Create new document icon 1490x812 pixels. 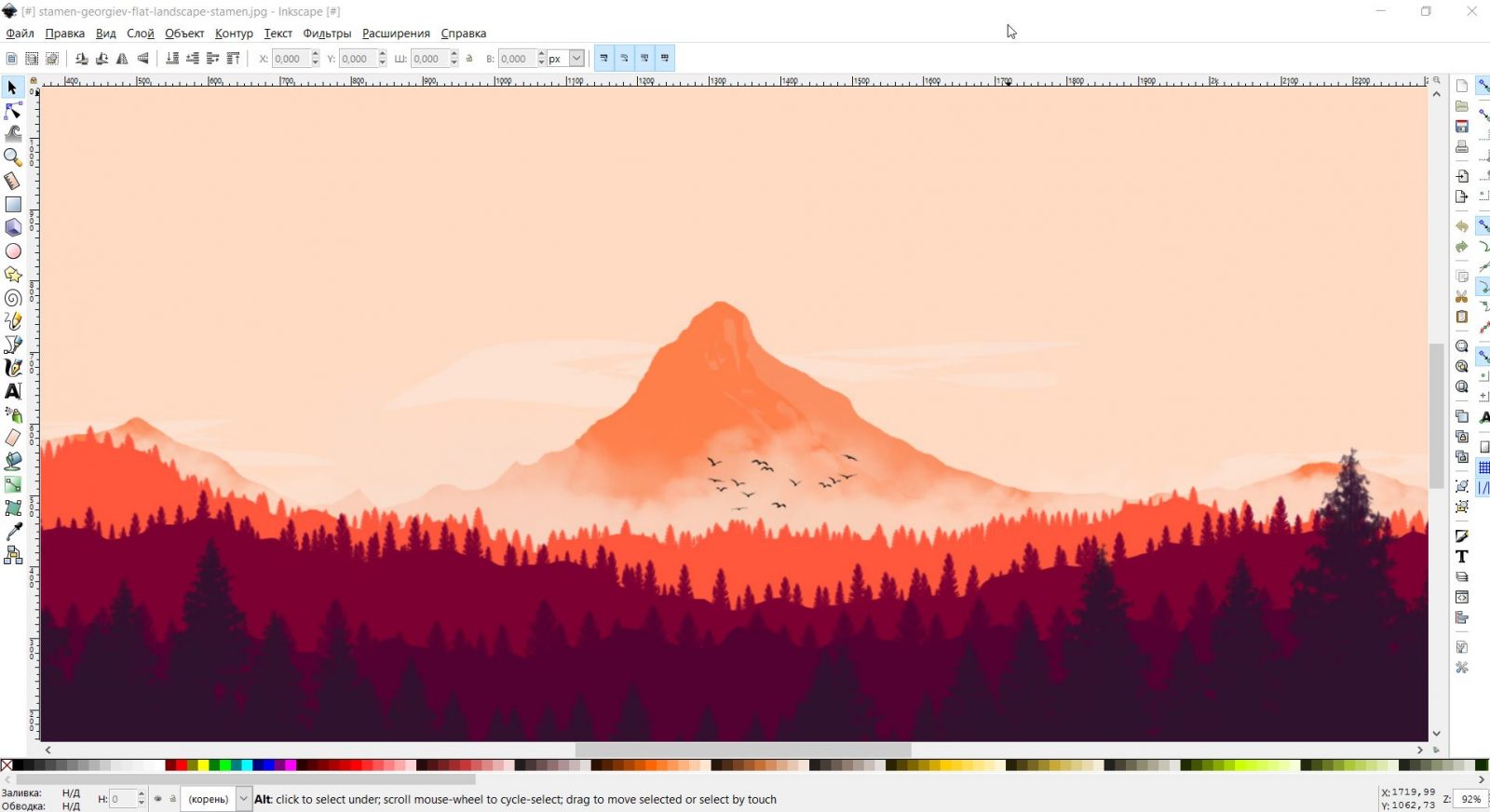[1462, 86]
